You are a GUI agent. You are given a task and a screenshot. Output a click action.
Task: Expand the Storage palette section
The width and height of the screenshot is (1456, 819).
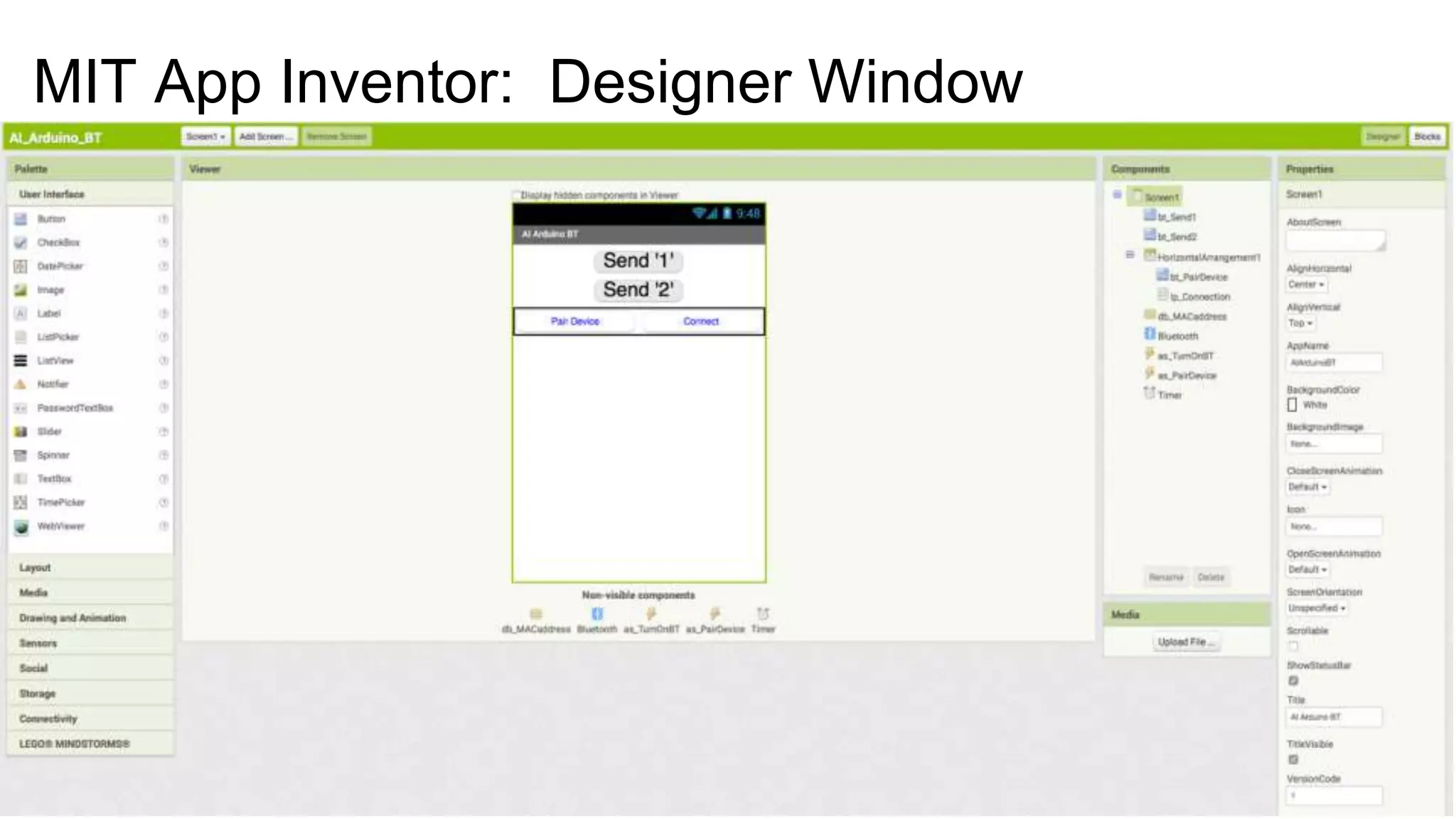coord(90,693)
